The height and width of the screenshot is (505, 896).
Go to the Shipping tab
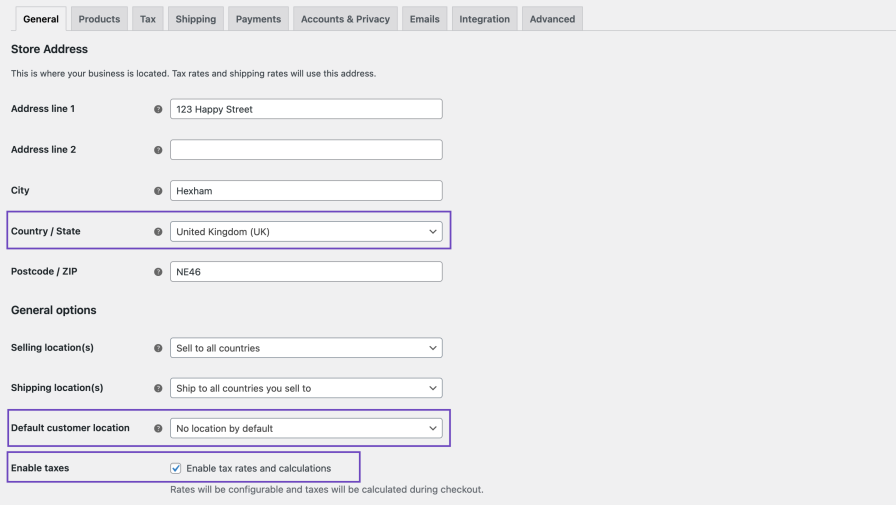point(195,19)
